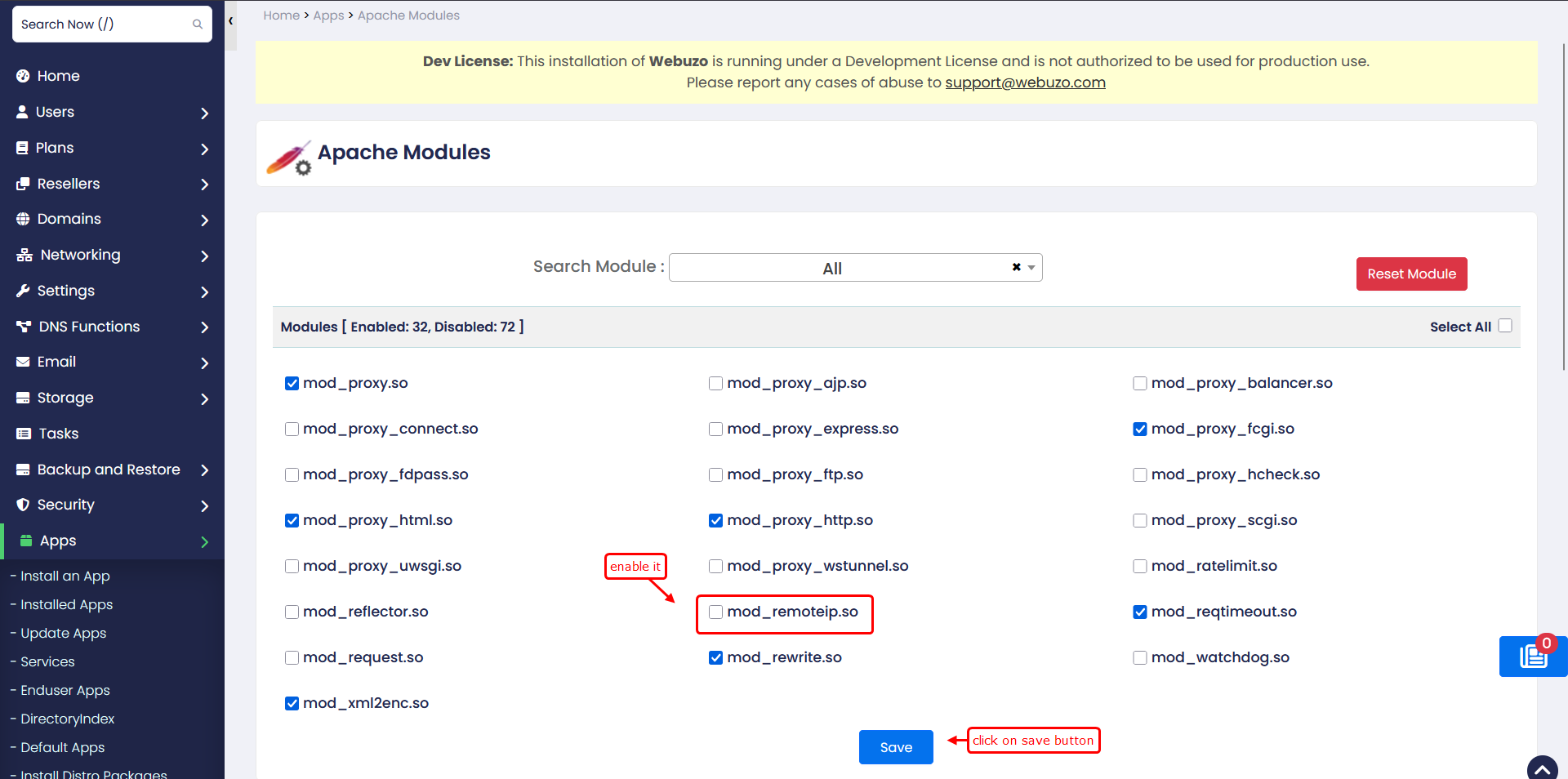Image resolution: width=1568 pixels, height=779 pixels.
Task: Click the Tasks list icon in sidebar
Action: 24,434
